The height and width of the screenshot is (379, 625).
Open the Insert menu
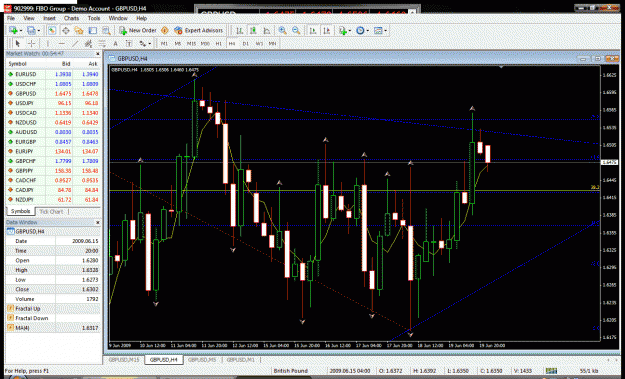[49, 18]
